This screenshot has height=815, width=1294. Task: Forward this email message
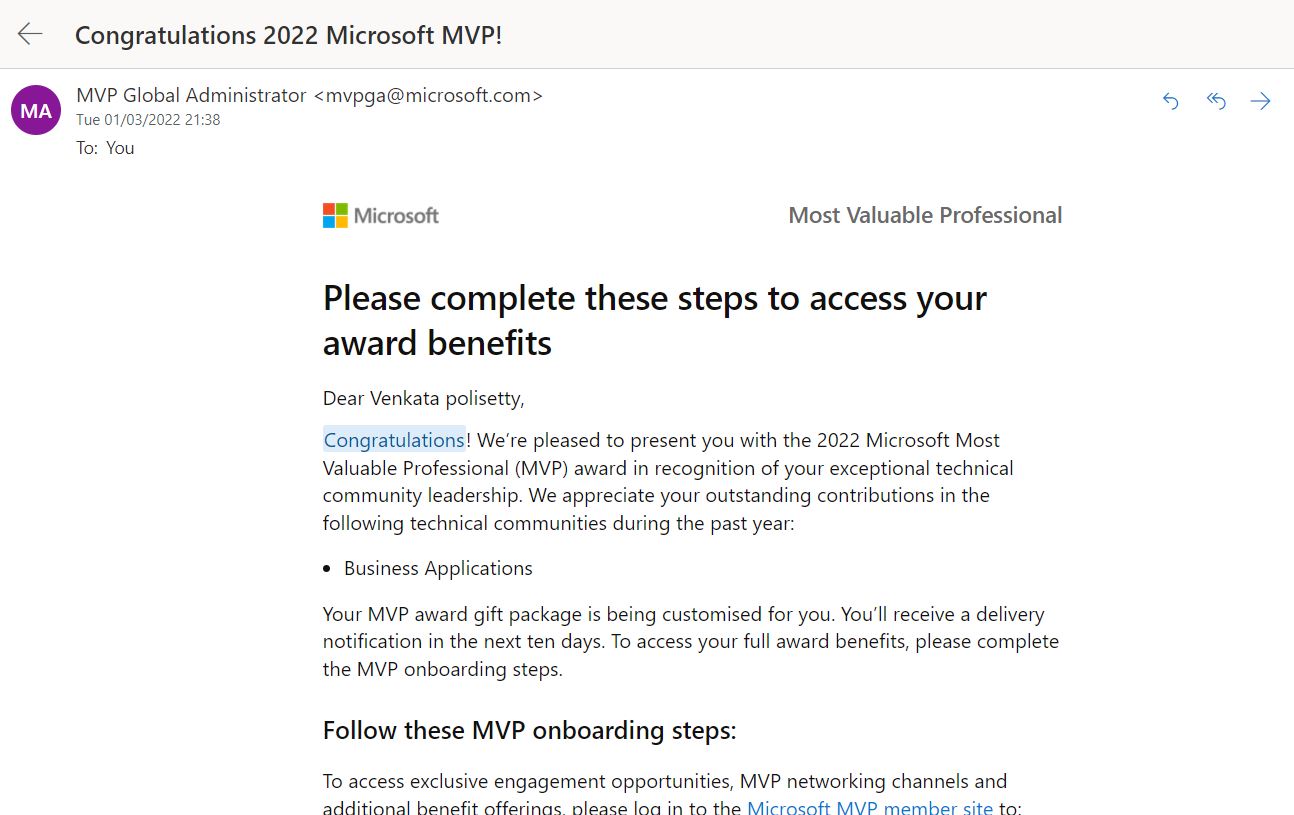1261,101
